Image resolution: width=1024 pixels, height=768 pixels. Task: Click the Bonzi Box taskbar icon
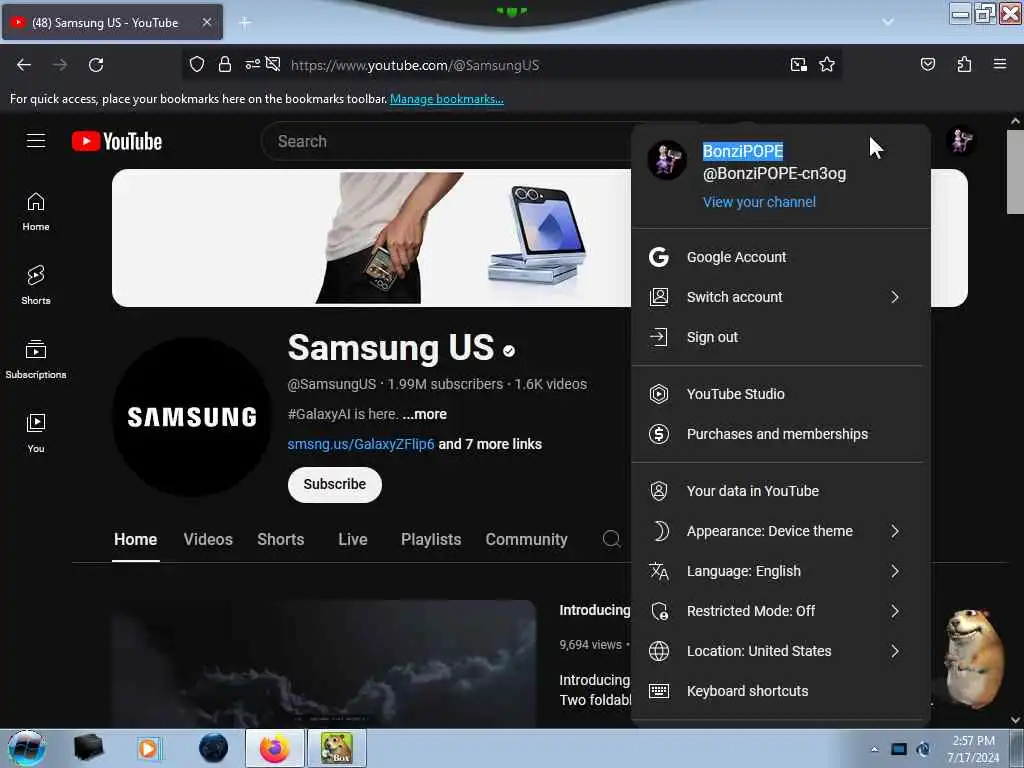pyautogui.click(x=337, y=748)
